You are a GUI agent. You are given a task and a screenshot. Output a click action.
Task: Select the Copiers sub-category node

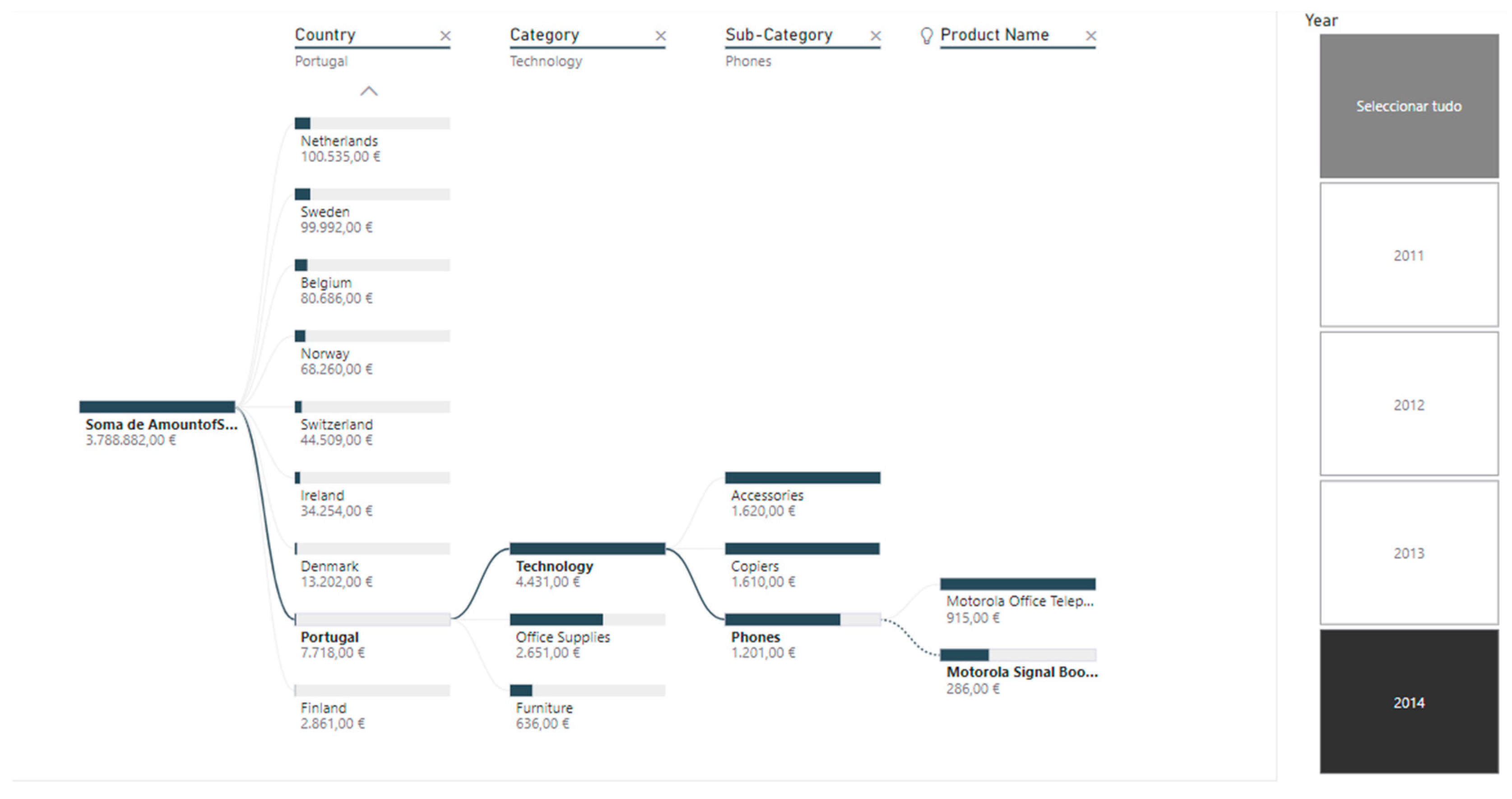pyautogui.click(x=802, y=549)
